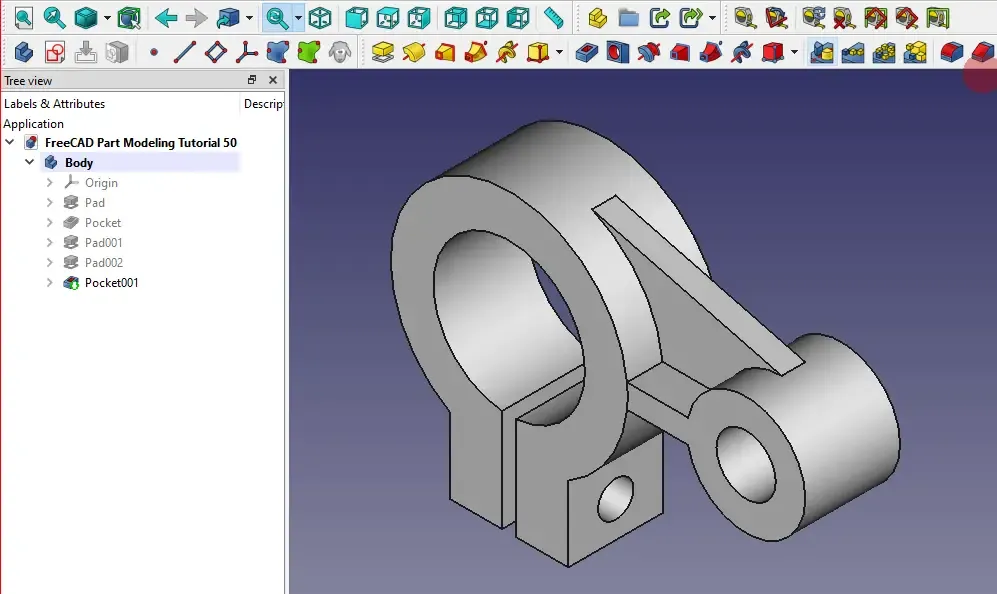The width and height of the screenshot is (997, 594).
Task: Toggle the Tree view panel float button
Action: click(252, 80)
